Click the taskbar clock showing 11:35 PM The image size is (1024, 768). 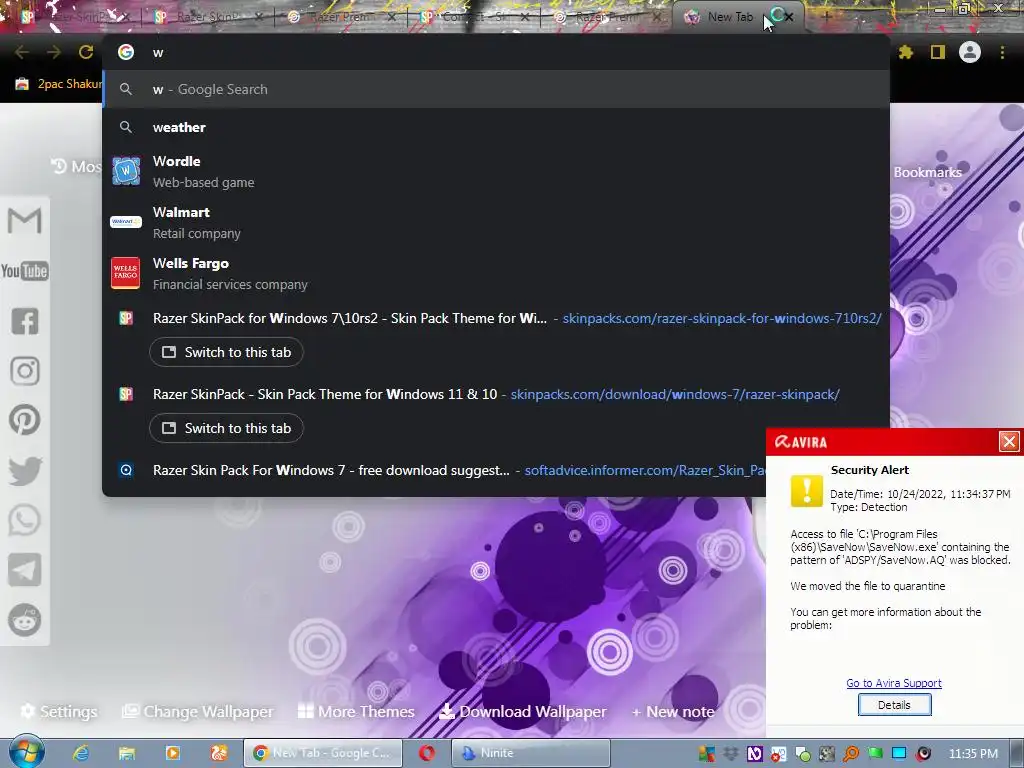973,753
